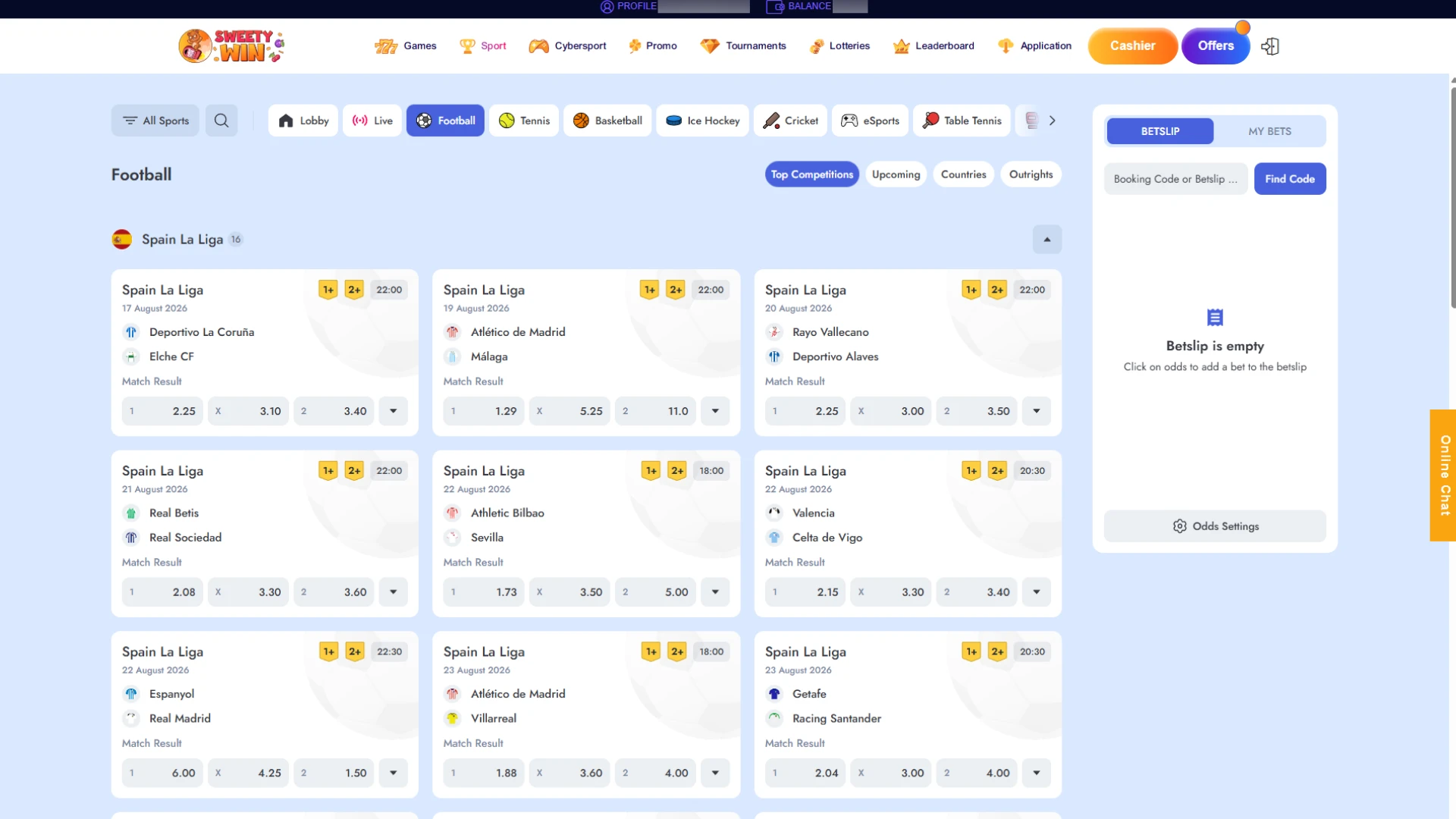Open the Sport section

pos(483,46)
